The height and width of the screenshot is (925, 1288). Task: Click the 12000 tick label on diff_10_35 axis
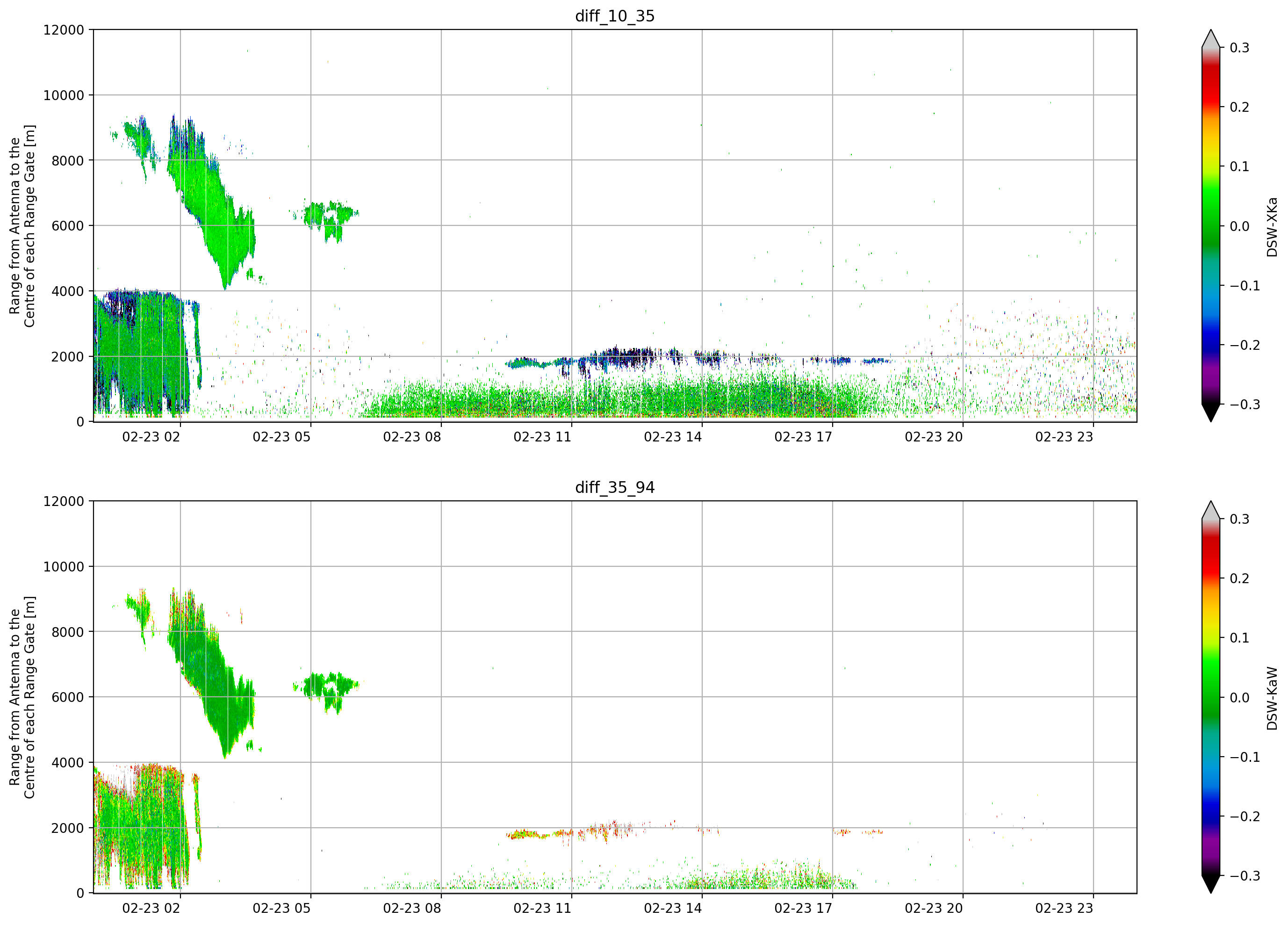click(64, 30)
